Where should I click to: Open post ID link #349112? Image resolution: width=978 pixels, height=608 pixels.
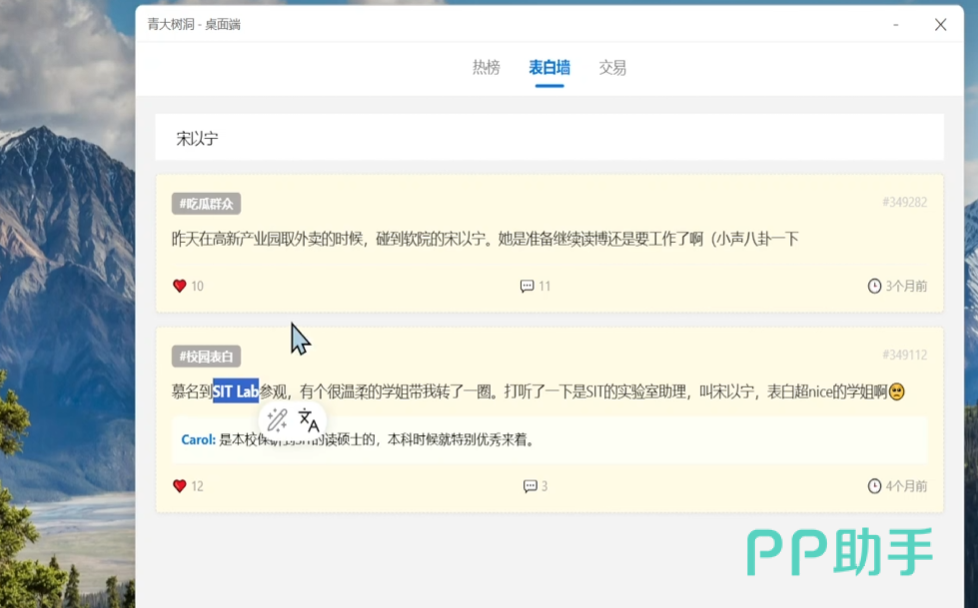click(904, 355)
